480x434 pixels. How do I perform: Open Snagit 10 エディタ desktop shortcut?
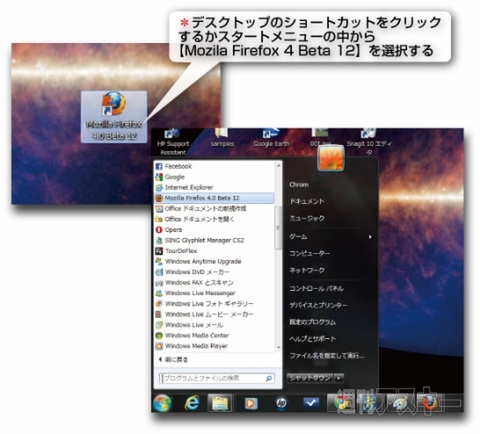(x=369, y=142)
